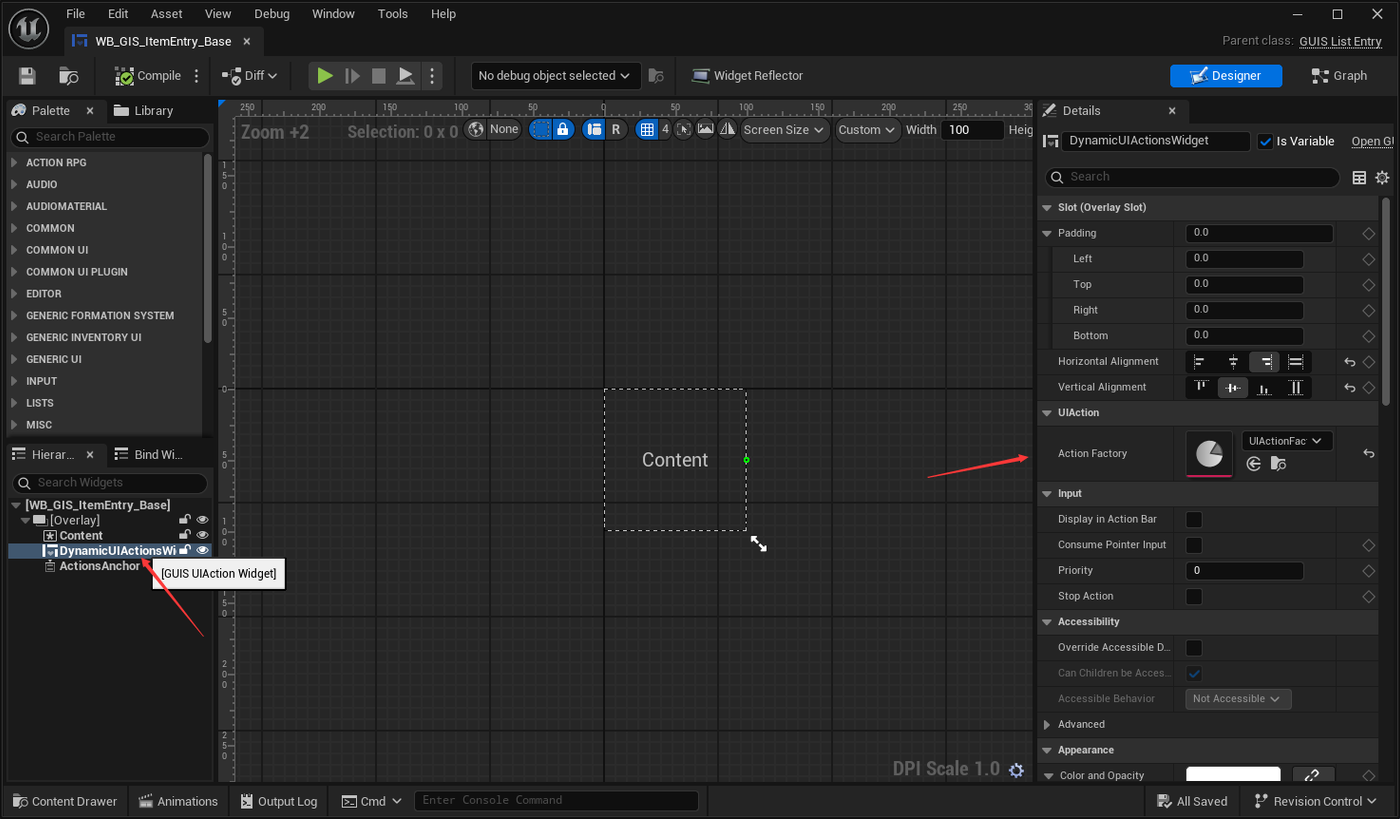Switch to Graph editor mode
1400x819 pixels.
pyautogui.click(x=1338, y=76)
